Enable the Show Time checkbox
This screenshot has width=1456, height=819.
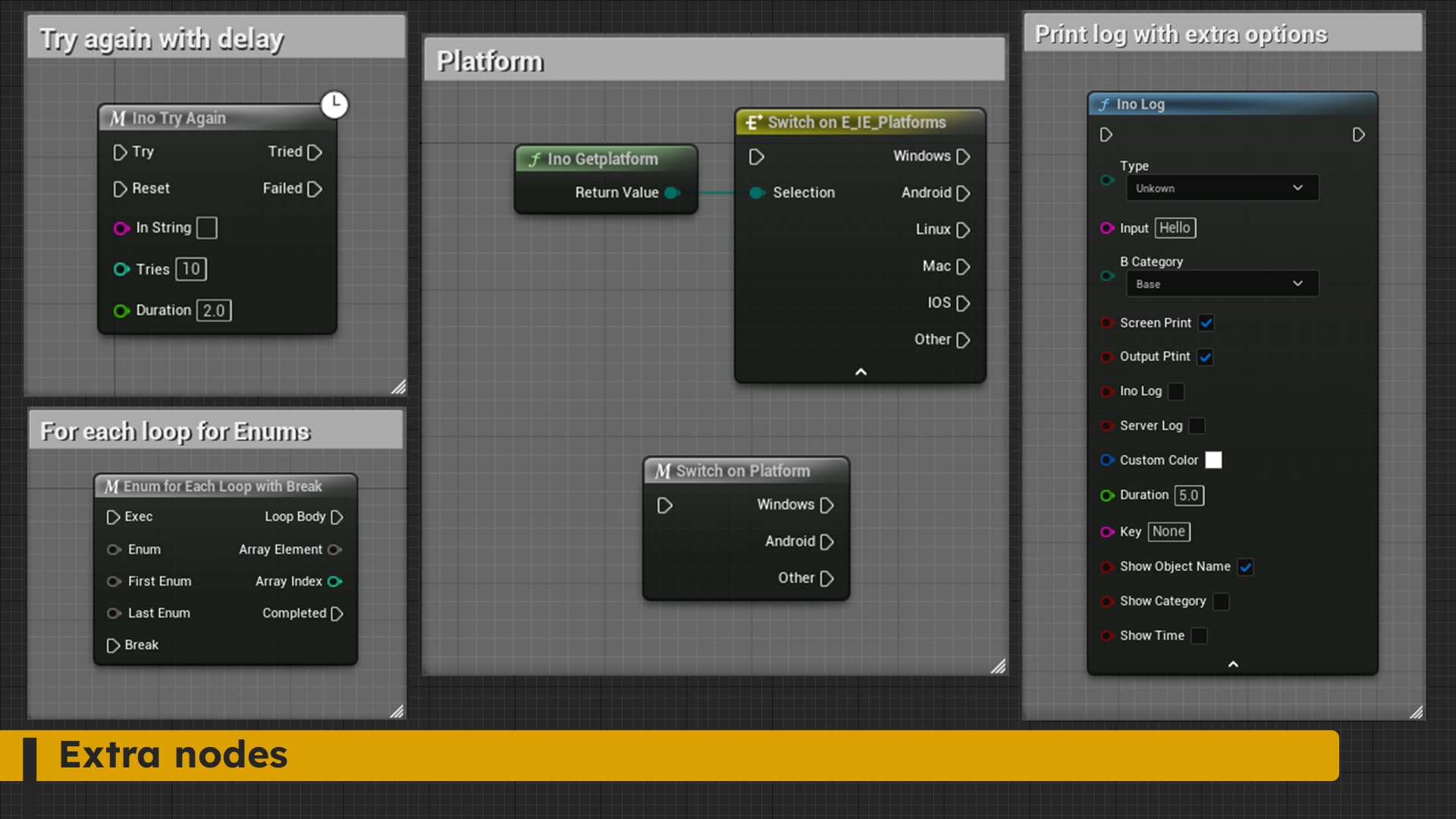coord(1199,635)
